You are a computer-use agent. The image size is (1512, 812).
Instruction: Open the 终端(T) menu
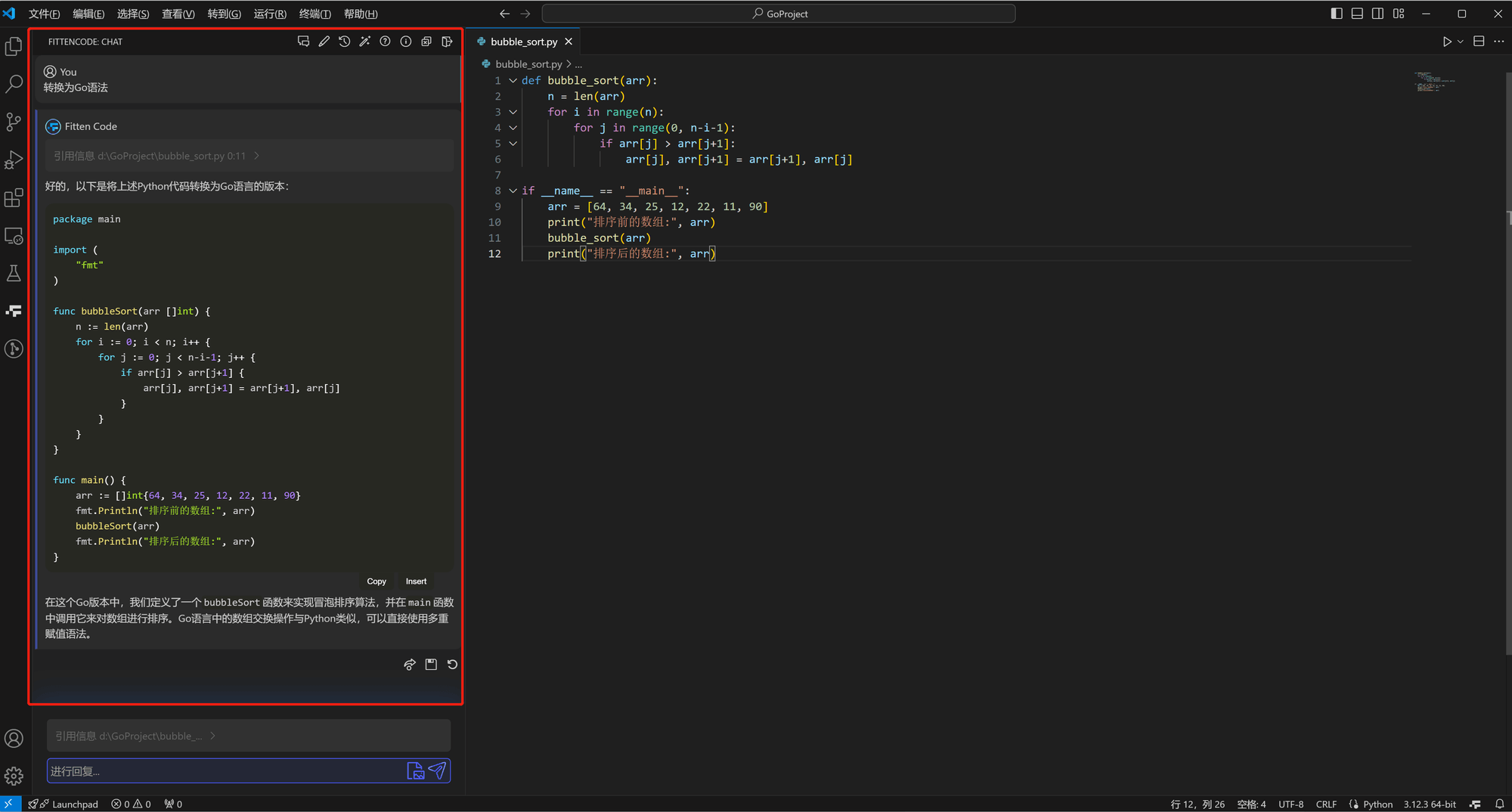(x=314, y=14)
